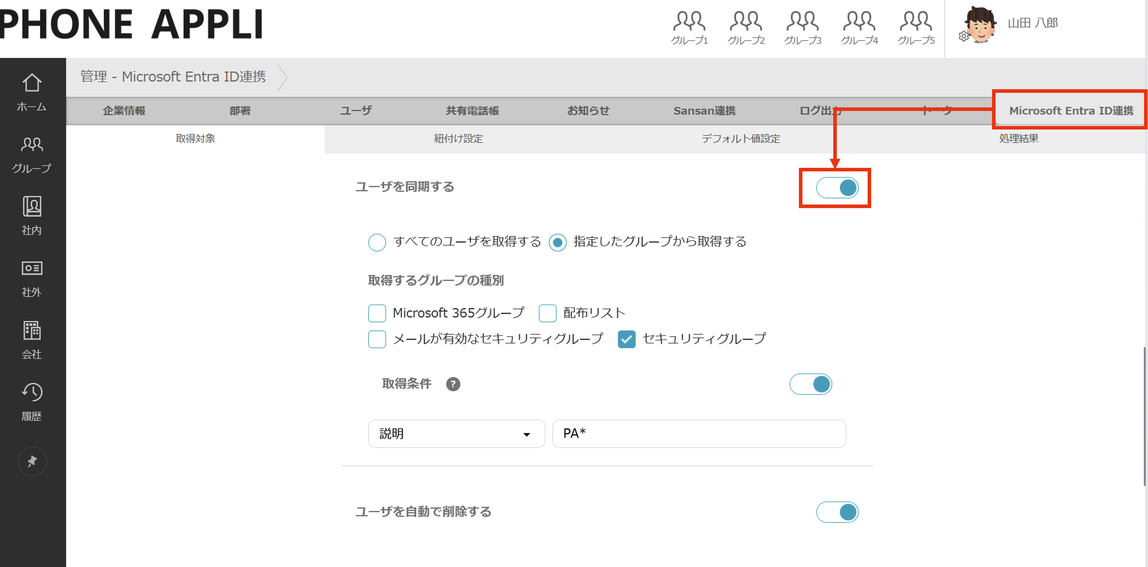Viewport: 1148px width, 567px height.
Task: Click 管理 - Microsoft Entra ID連携 breadcrumb
Action: coord(173,76)
